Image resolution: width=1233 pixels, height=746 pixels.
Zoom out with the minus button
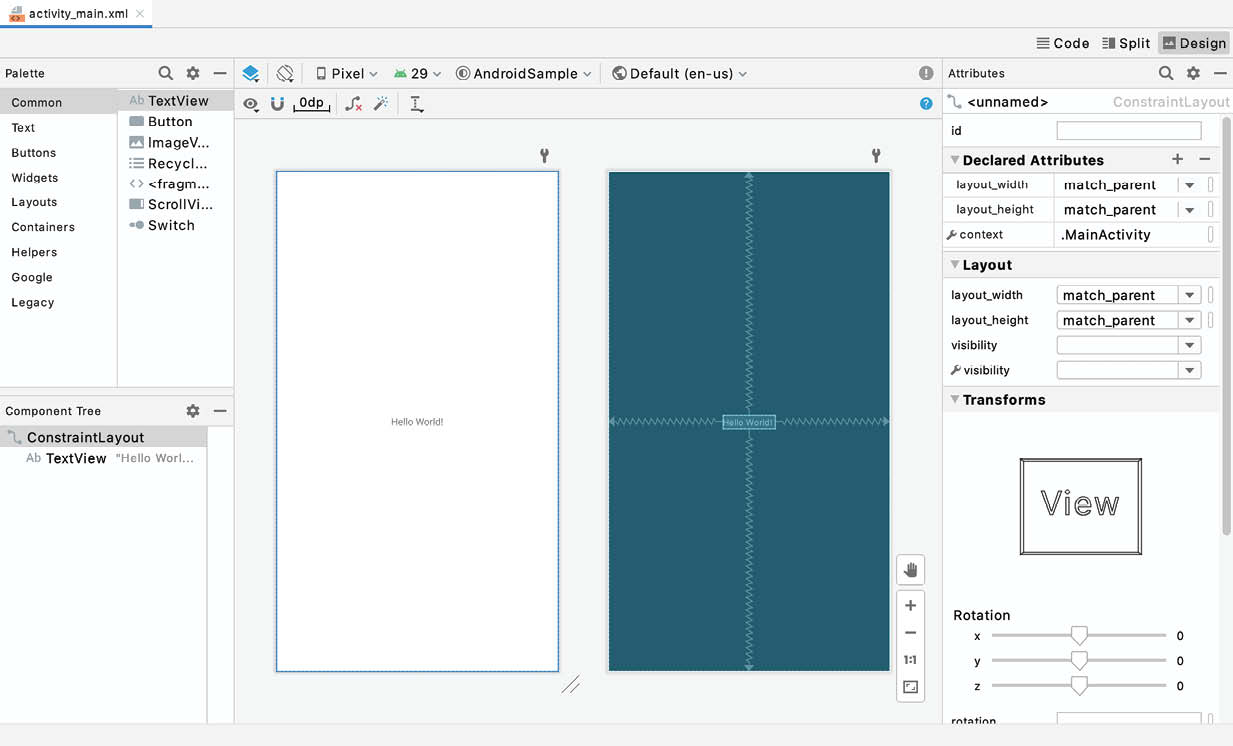[x=910, y=633]
